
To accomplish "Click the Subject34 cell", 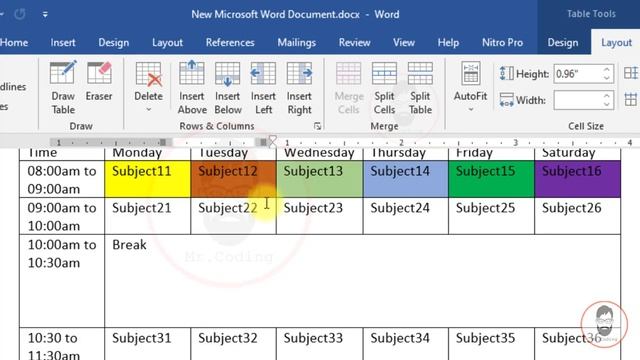I will (x=406, y=344).
